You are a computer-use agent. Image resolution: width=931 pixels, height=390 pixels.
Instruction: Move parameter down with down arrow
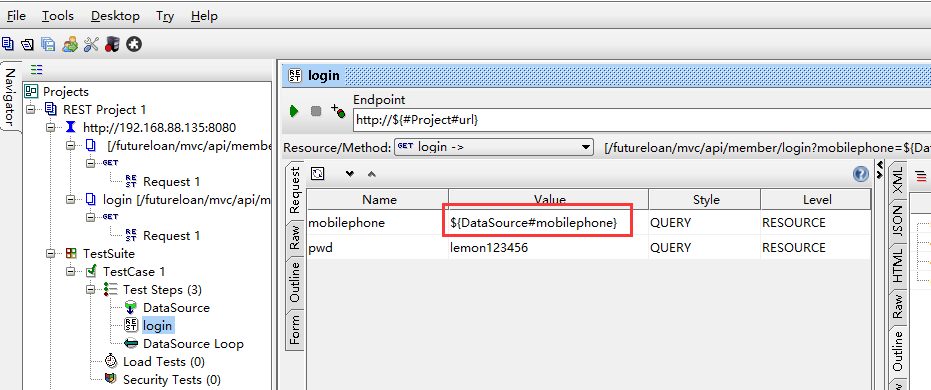(x=350, y=174)
